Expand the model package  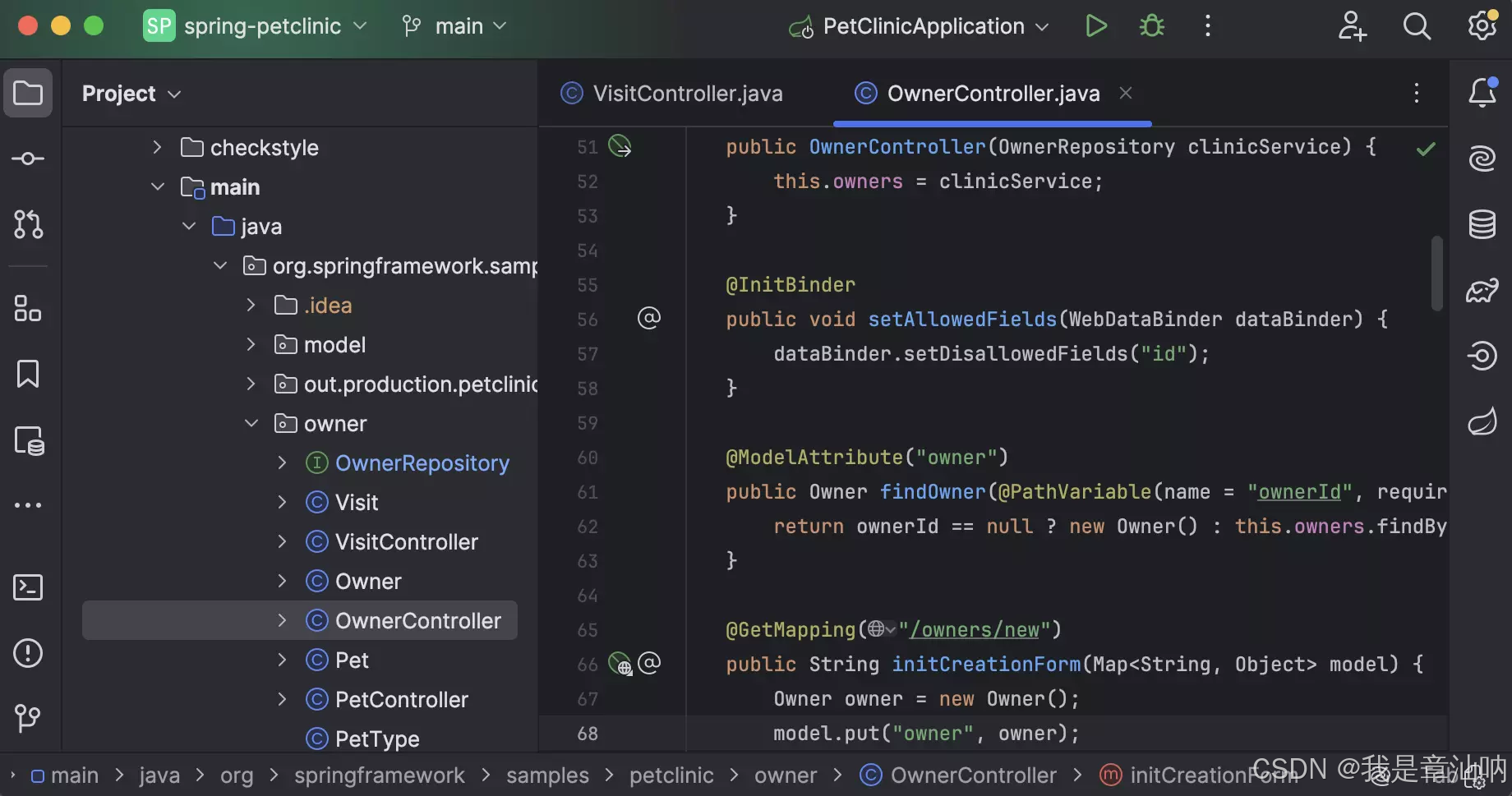coord(251,344)
